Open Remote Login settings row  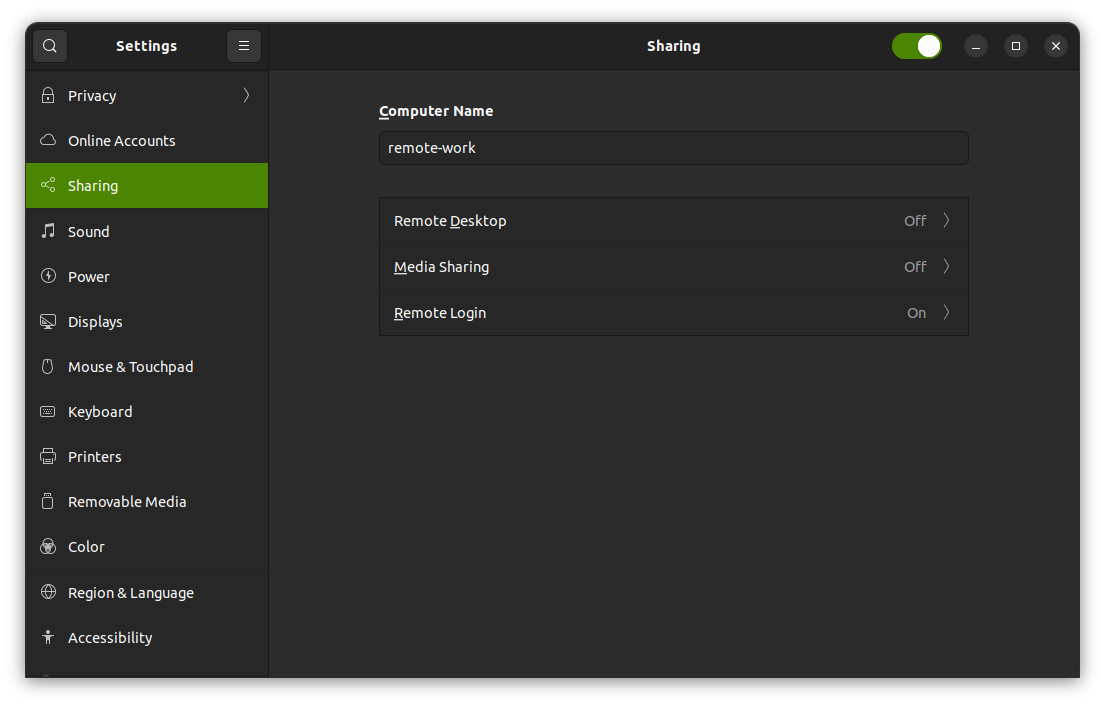point(673,313)
